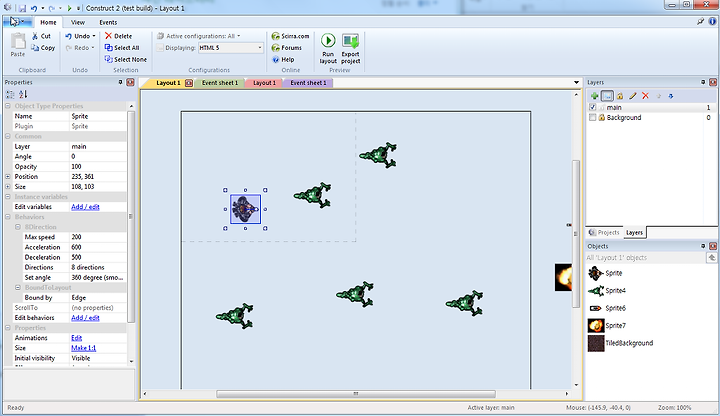Open the pink Layout 1 tab

click(x=264, y=83)
